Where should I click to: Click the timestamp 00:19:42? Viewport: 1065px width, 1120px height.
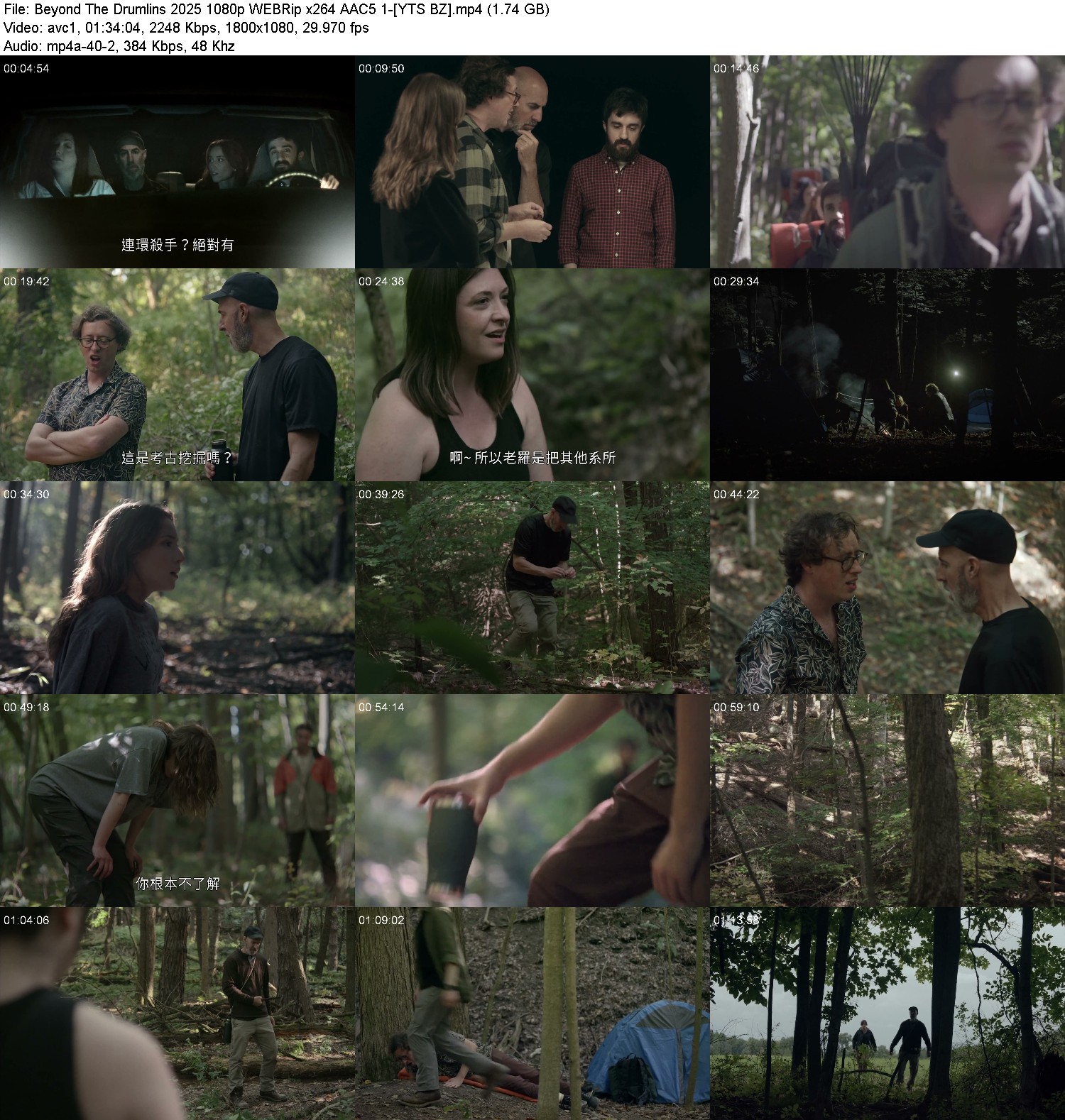(x=26, y=282)
